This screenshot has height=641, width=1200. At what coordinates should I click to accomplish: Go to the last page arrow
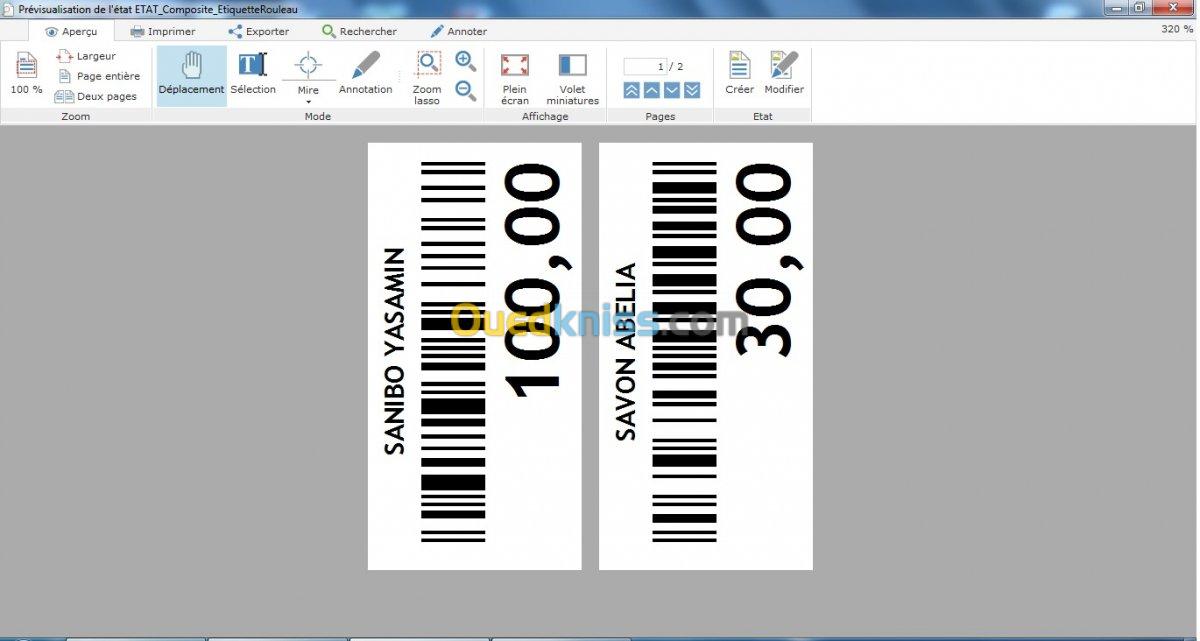pyautogui.click(x=692, y=91)
